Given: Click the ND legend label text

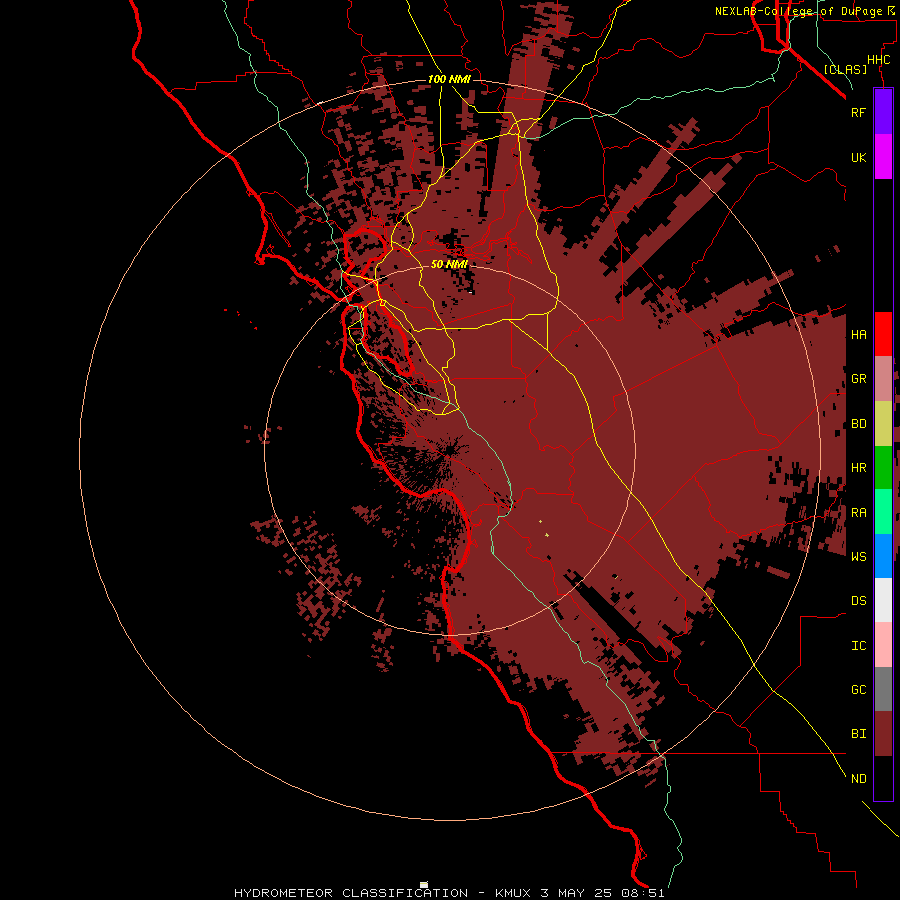Looking at the screenshot, I should point(858,779).
